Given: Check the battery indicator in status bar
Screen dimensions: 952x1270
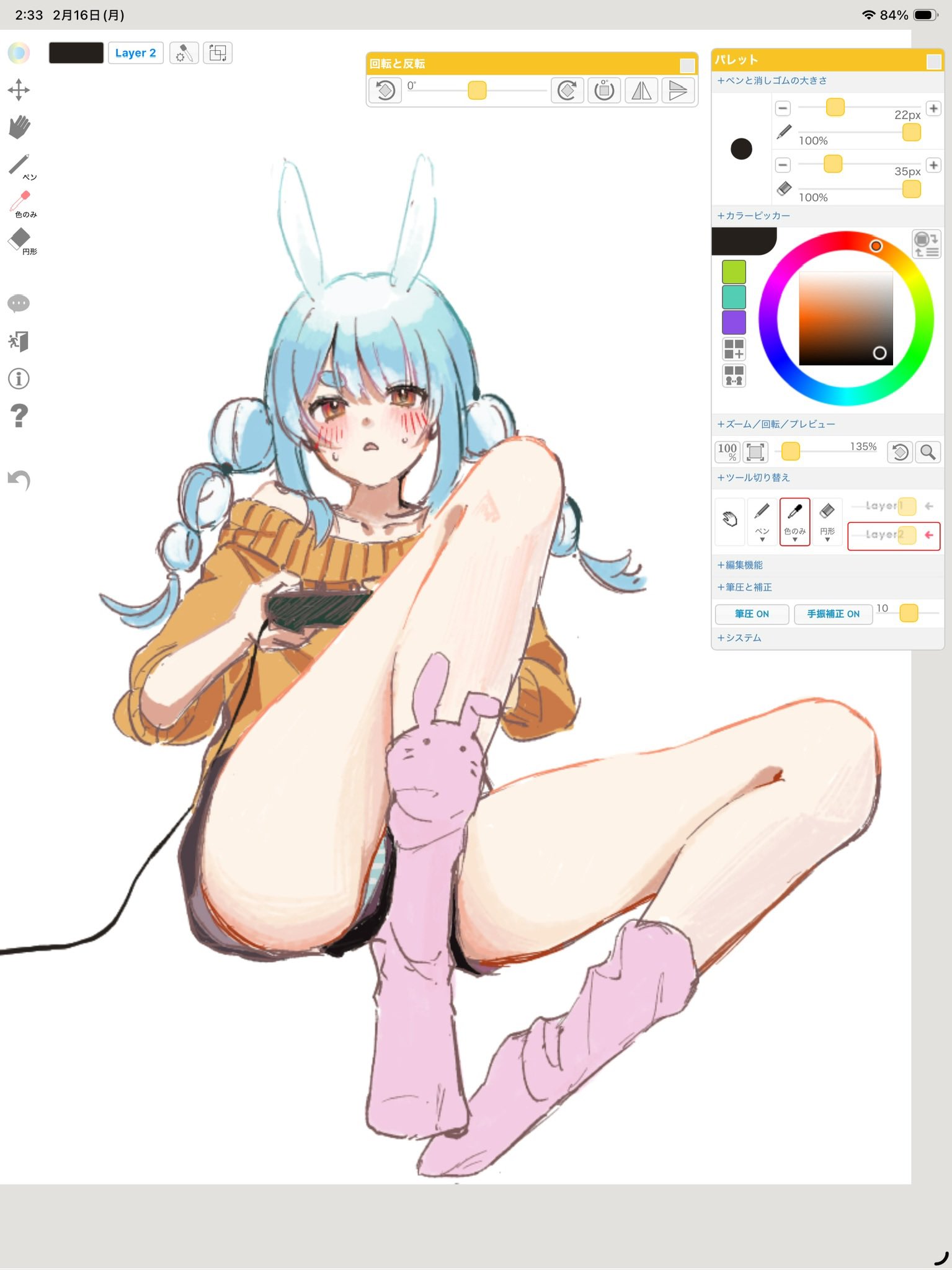Looking at the screenshot, I should 926,15.
